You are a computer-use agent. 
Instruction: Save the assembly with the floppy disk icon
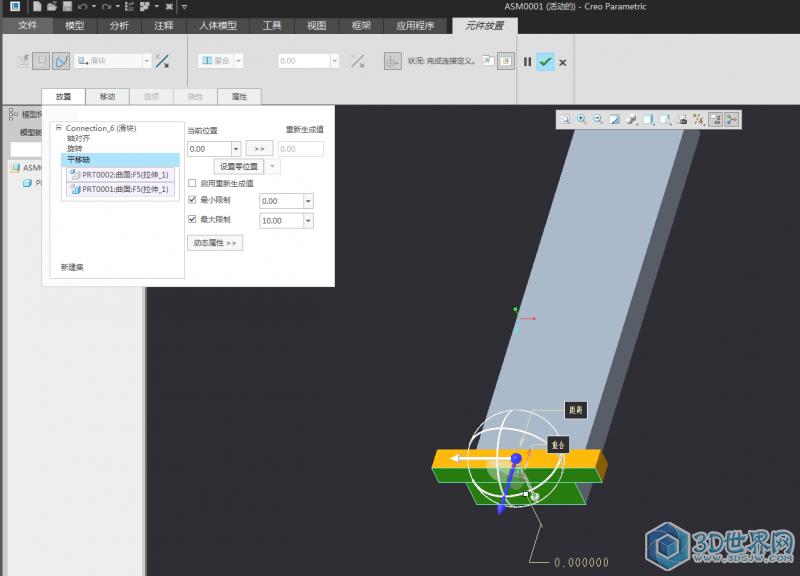tap(67, 7)
